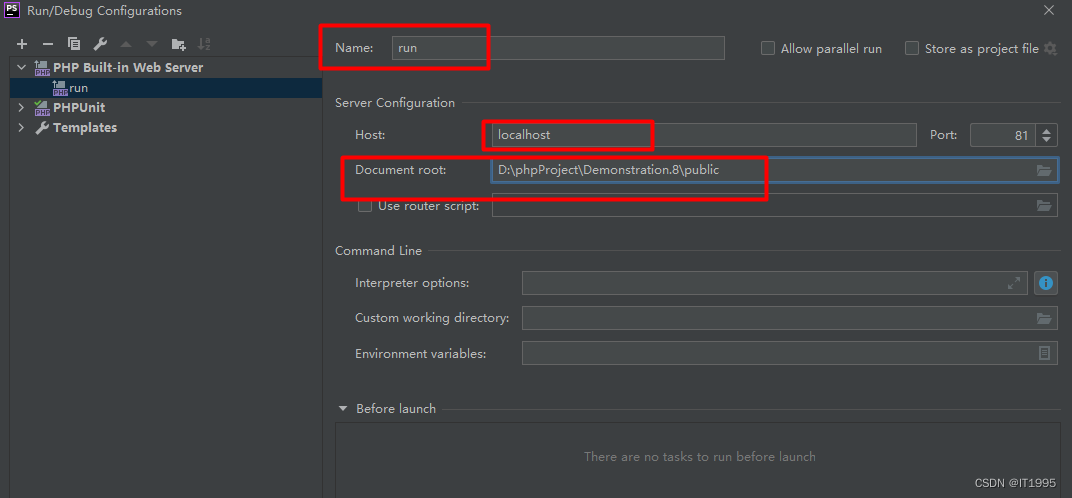The image size is (1072, 498).
Task: Enable Allow parallel run checkbox
Action: click(768, 49)
